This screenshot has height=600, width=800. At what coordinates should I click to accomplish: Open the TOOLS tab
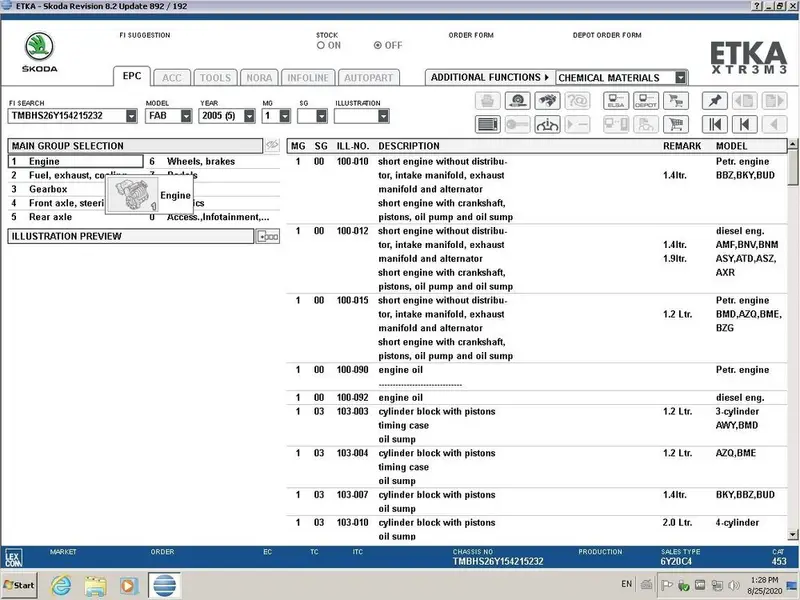[215, 78]
